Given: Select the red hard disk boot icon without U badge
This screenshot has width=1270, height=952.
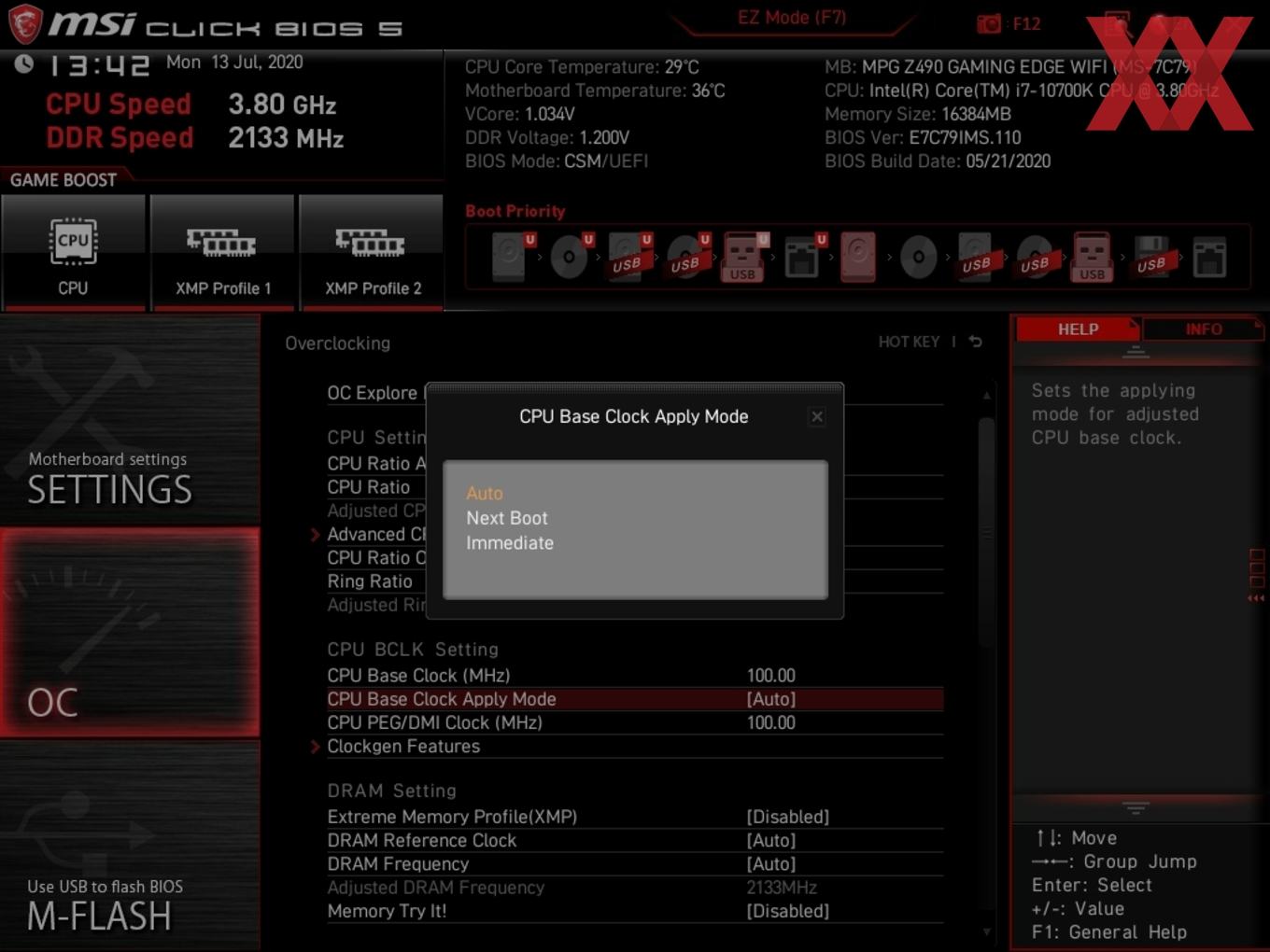Looking at the screenshot, I should 858,257.
